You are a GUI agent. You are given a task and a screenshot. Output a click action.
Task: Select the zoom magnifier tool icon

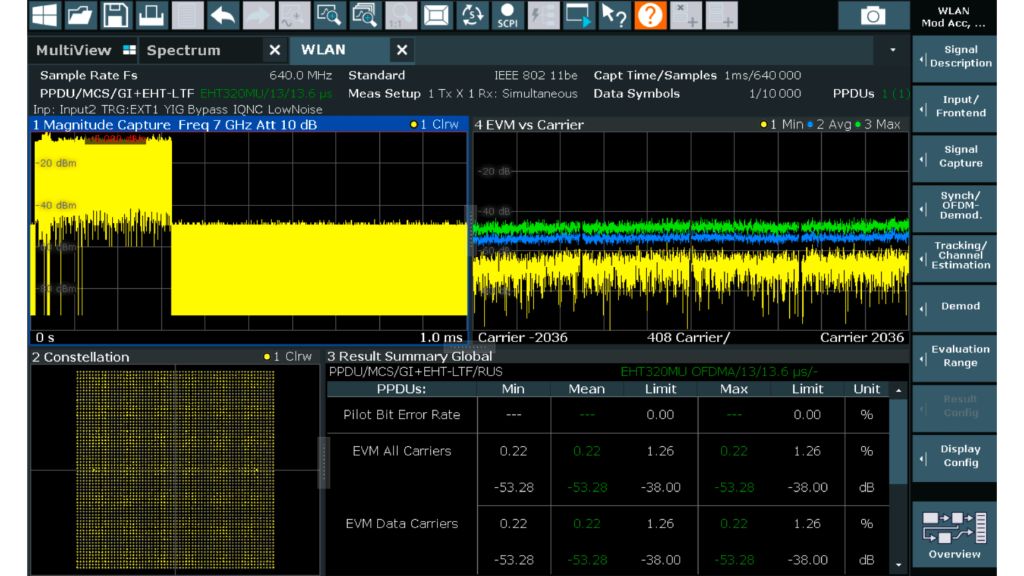tap(329, 16)
